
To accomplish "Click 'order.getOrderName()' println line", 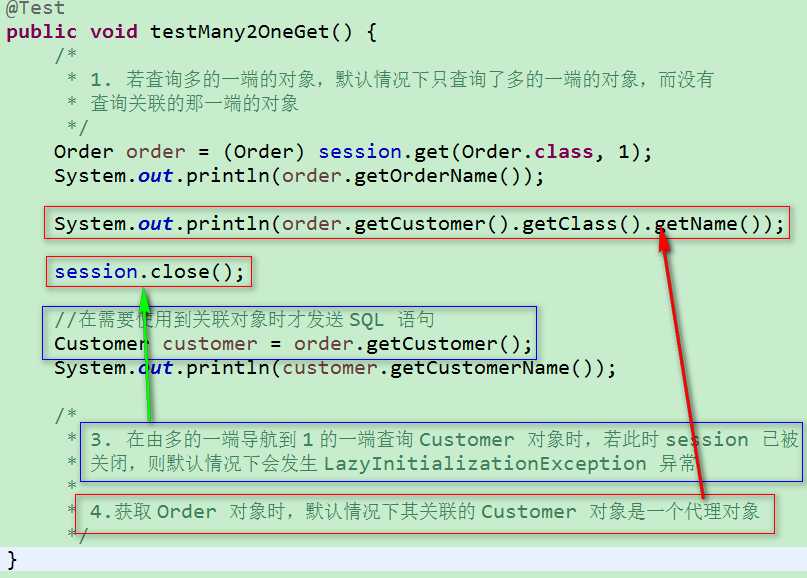I will tap(299, 177).
